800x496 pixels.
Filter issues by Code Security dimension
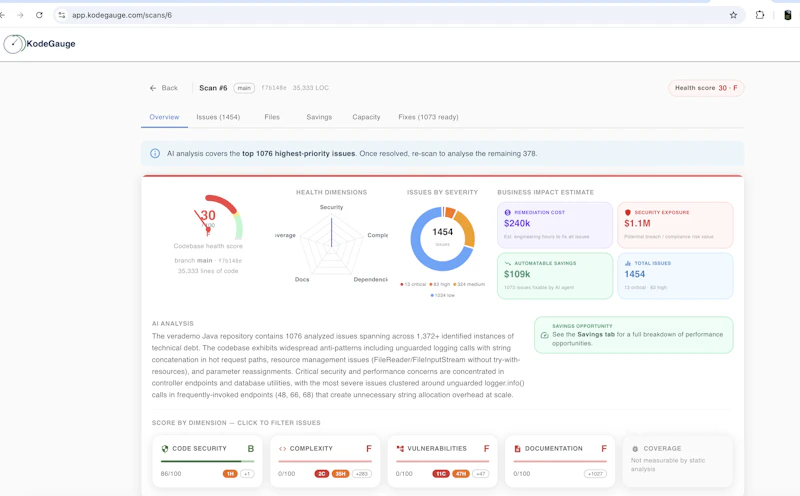point(208,461)
